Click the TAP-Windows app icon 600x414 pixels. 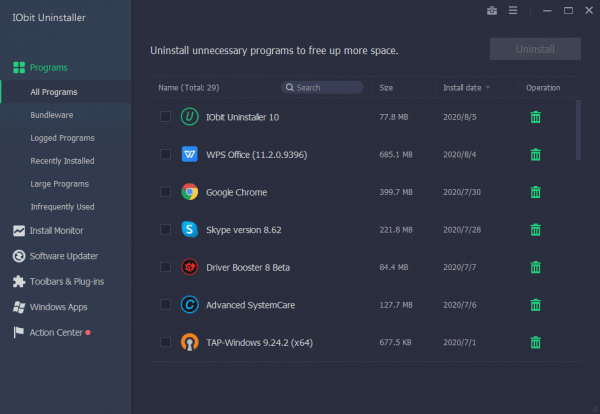(189, 342)
